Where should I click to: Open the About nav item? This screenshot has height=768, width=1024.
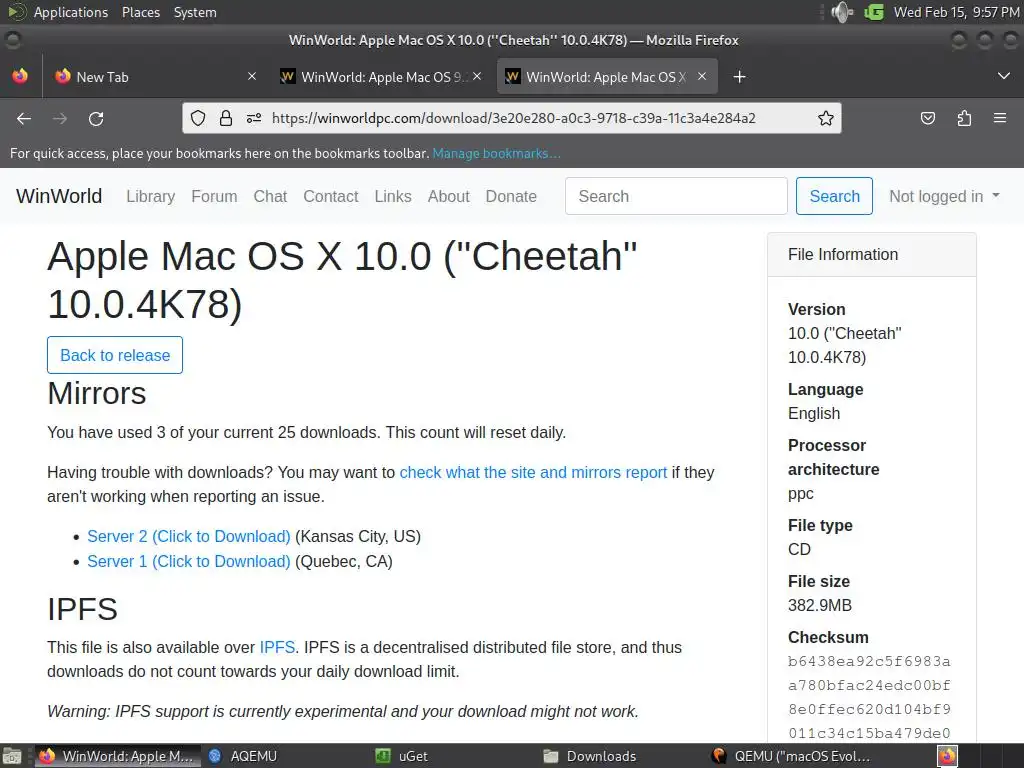[448, 196]
